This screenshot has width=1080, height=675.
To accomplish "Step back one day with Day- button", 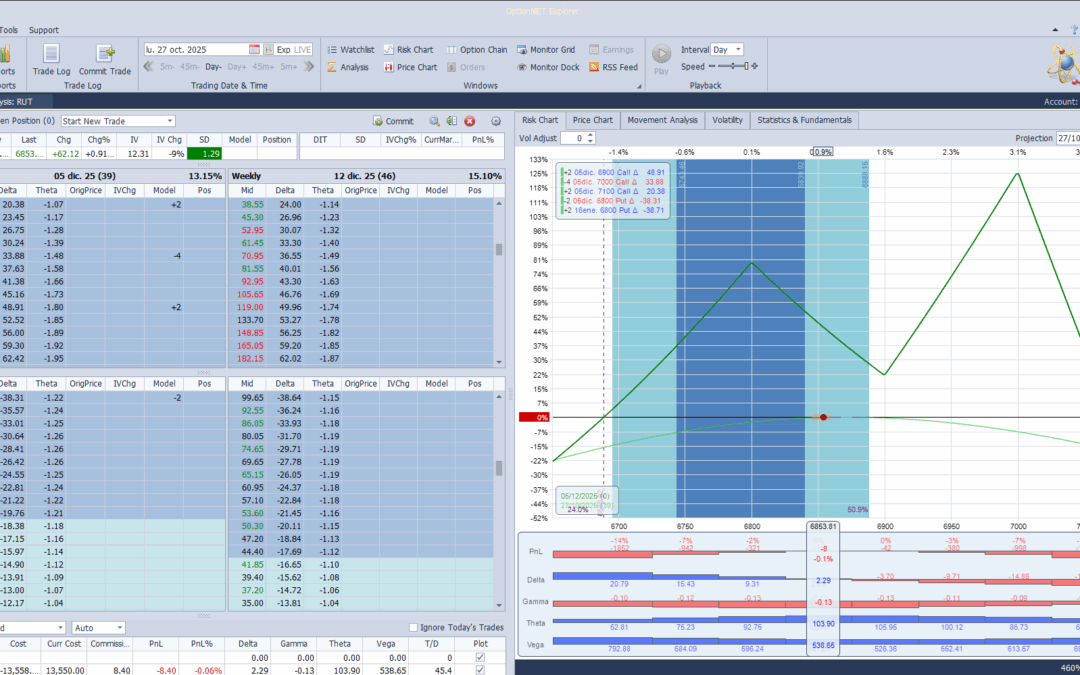I will [x=214, y=67].
